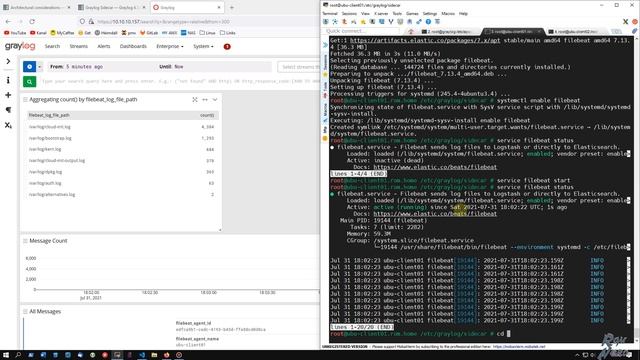Open the Dashboards page in Graylog
The height and width of the screenshot is (360, 640).
pos(133,47)
